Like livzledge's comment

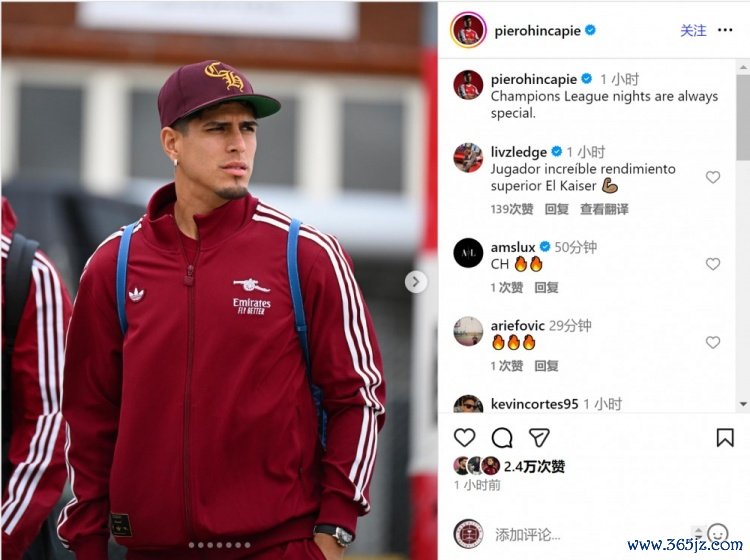[x=713, y=177]
